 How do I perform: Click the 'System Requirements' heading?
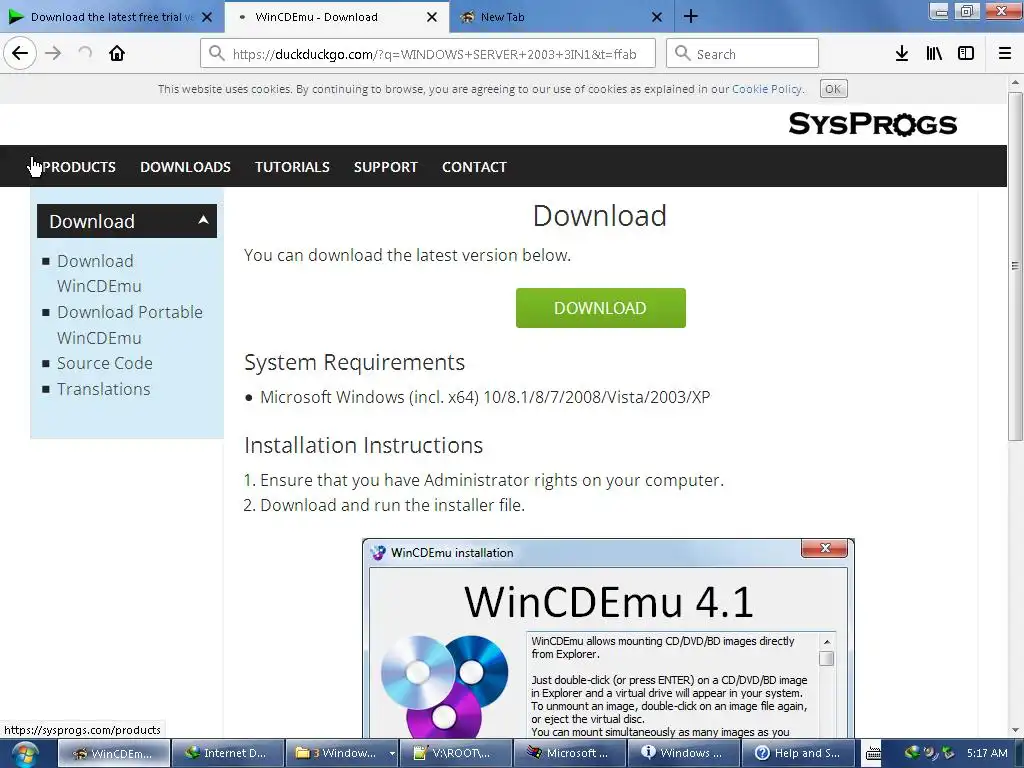coord(355,362)
